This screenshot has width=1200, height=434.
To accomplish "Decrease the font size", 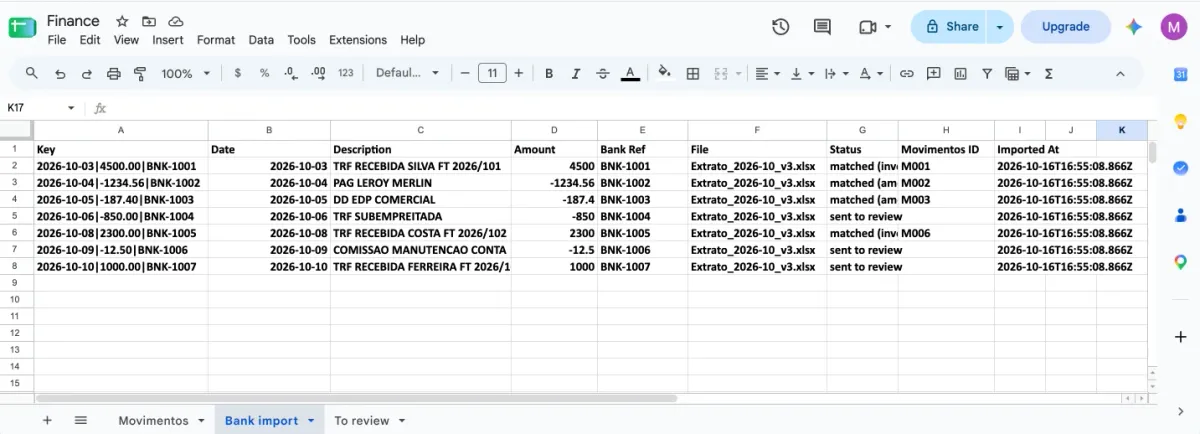I will 465,73.
